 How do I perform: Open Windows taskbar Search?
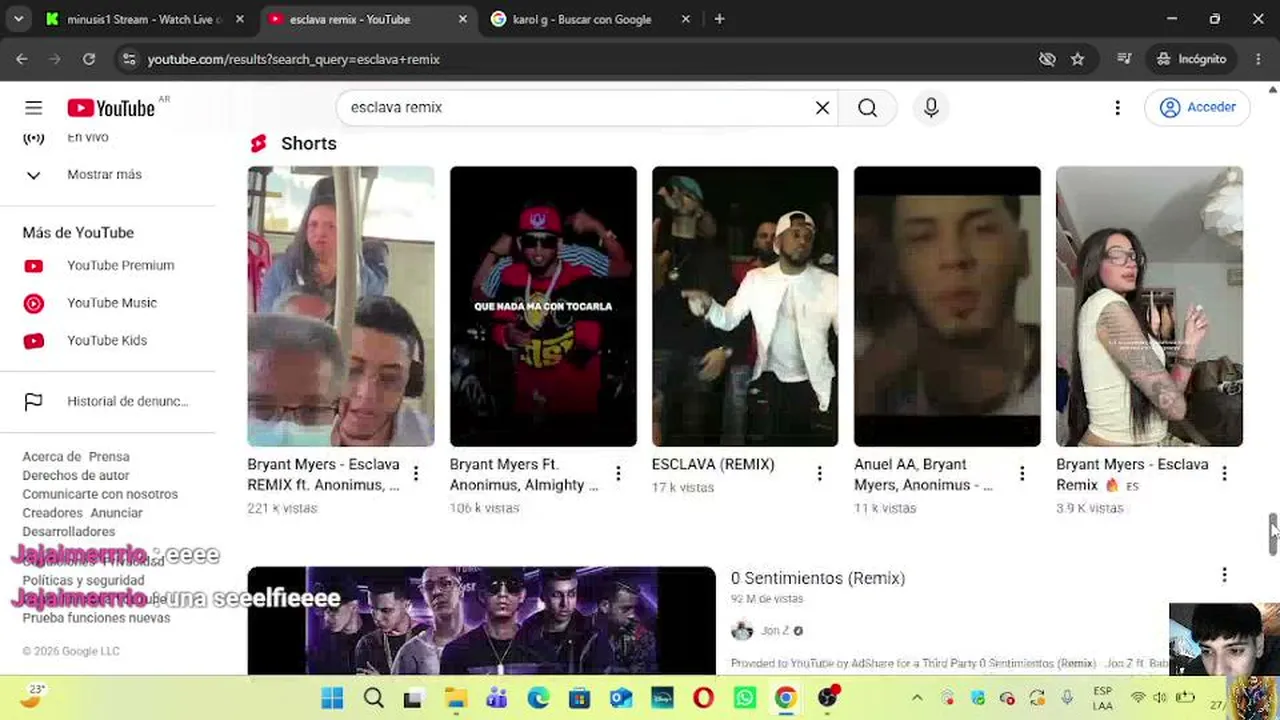(x=374, y=698)
